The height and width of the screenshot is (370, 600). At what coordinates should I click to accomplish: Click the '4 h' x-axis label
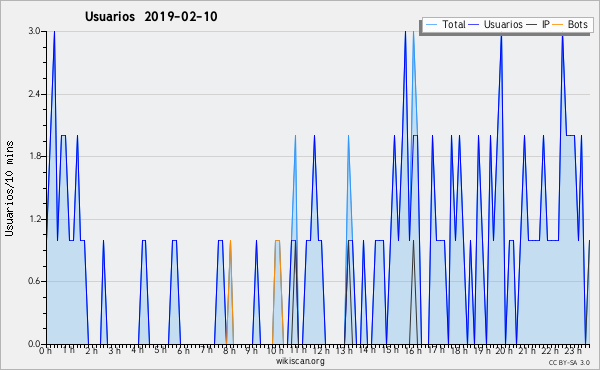pos(137,350)
